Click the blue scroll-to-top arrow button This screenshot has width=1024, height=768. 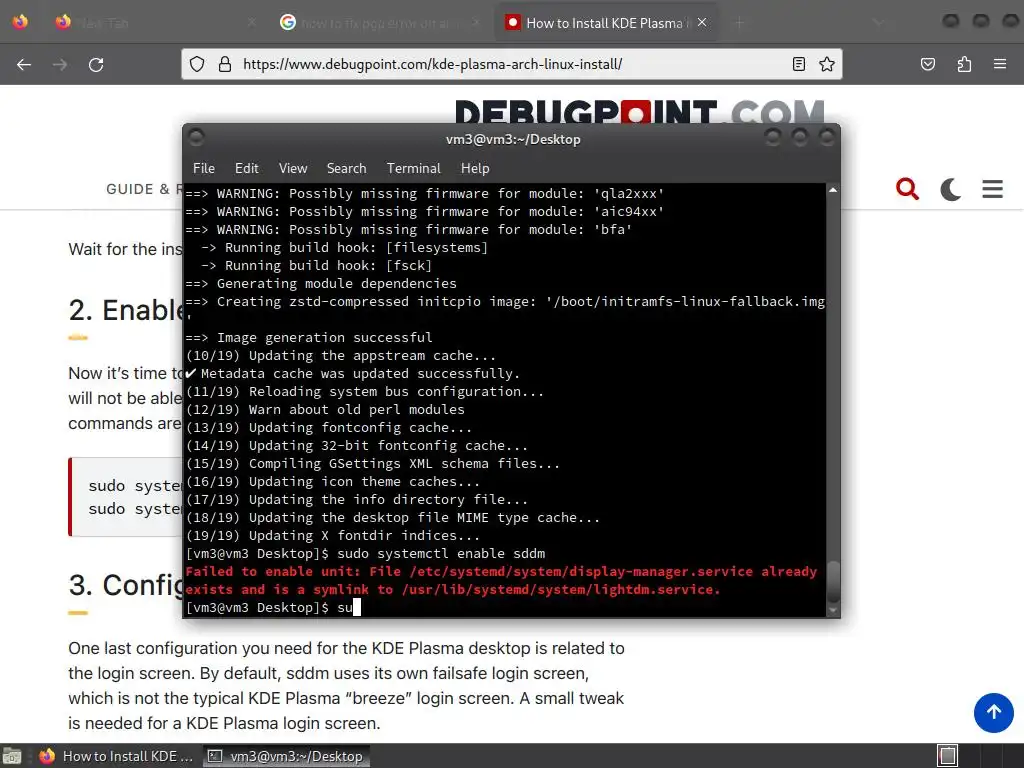993,712
